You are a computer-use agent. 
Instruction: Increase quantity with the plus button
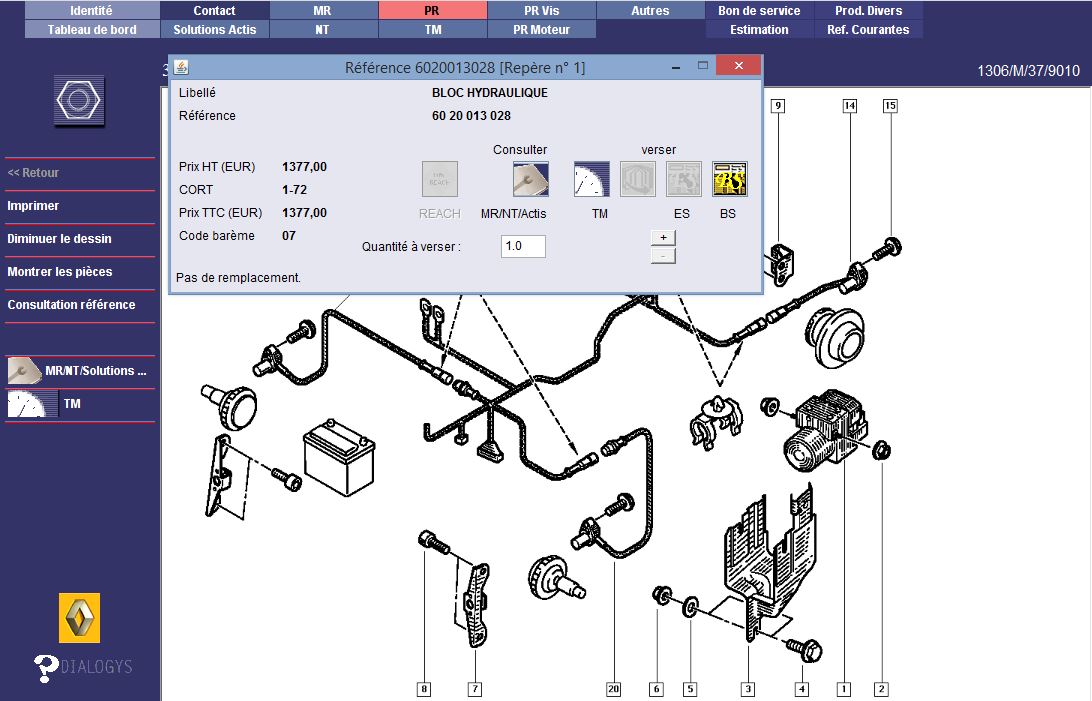[x=662, y=238]
